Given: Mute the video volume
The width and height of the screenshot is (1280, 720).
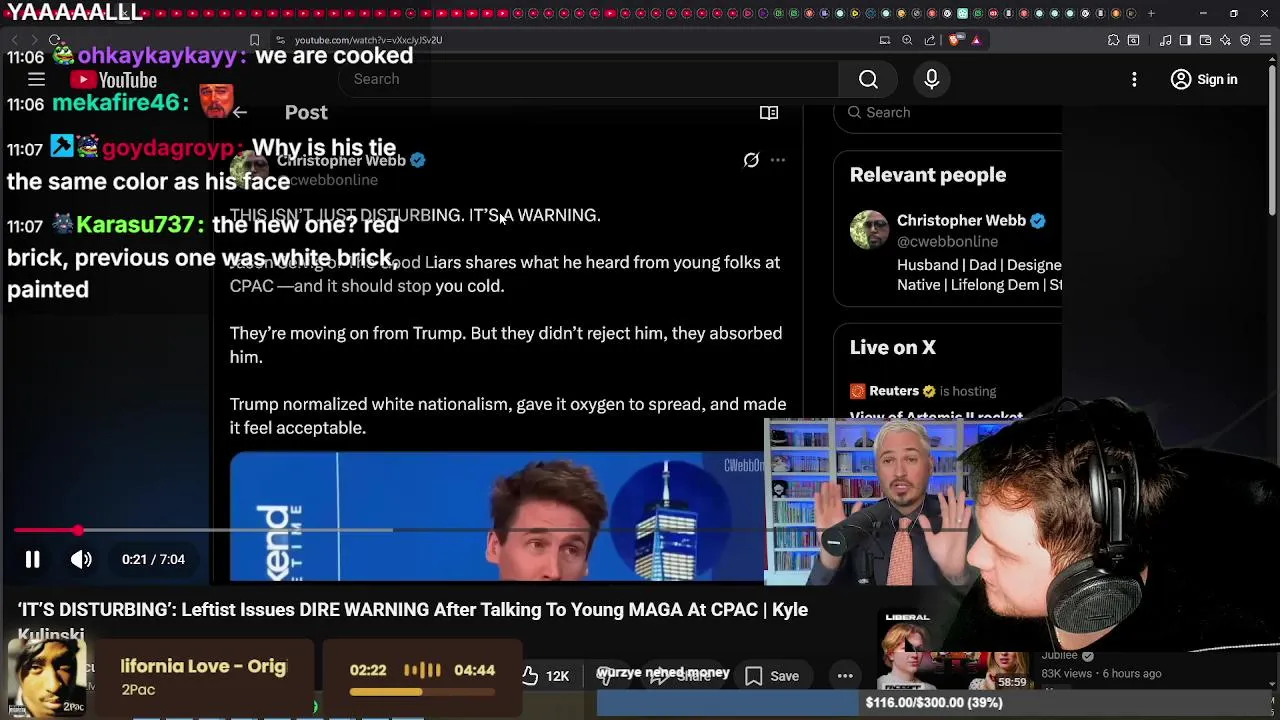Looking at the screenshot, I should tap(81, 560).
